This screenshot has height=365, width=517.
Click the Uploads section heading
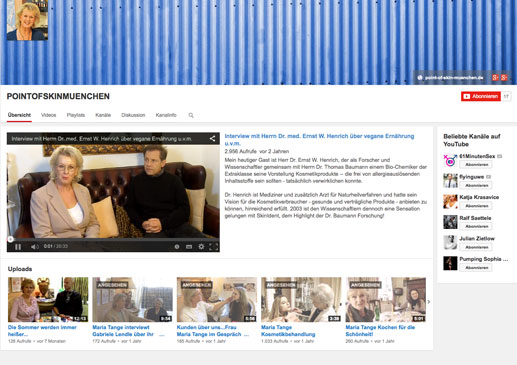[20, 269]
